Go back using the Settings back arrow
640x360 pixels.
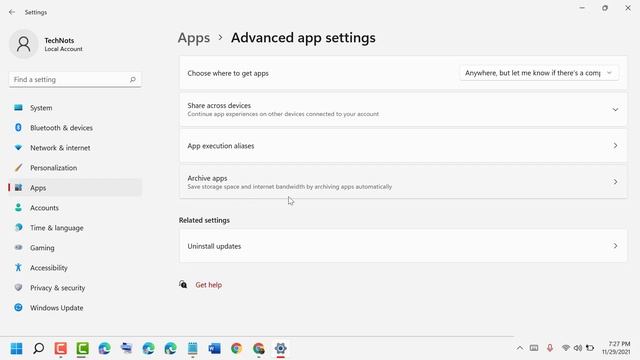tap(12, 12)
